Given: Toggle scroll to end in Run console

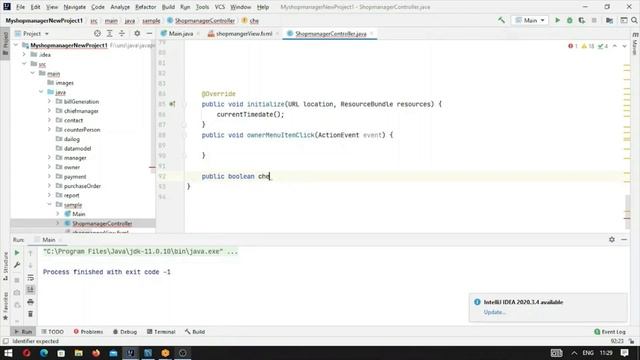Looking at the screenshot, I should click(x=31, y=290).
